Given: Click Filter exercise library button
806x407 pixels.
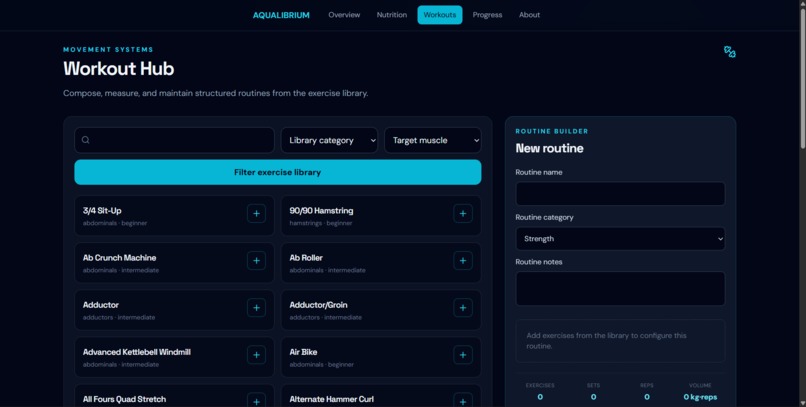Looking at the screenshot, I should click(x=278, y=172).
